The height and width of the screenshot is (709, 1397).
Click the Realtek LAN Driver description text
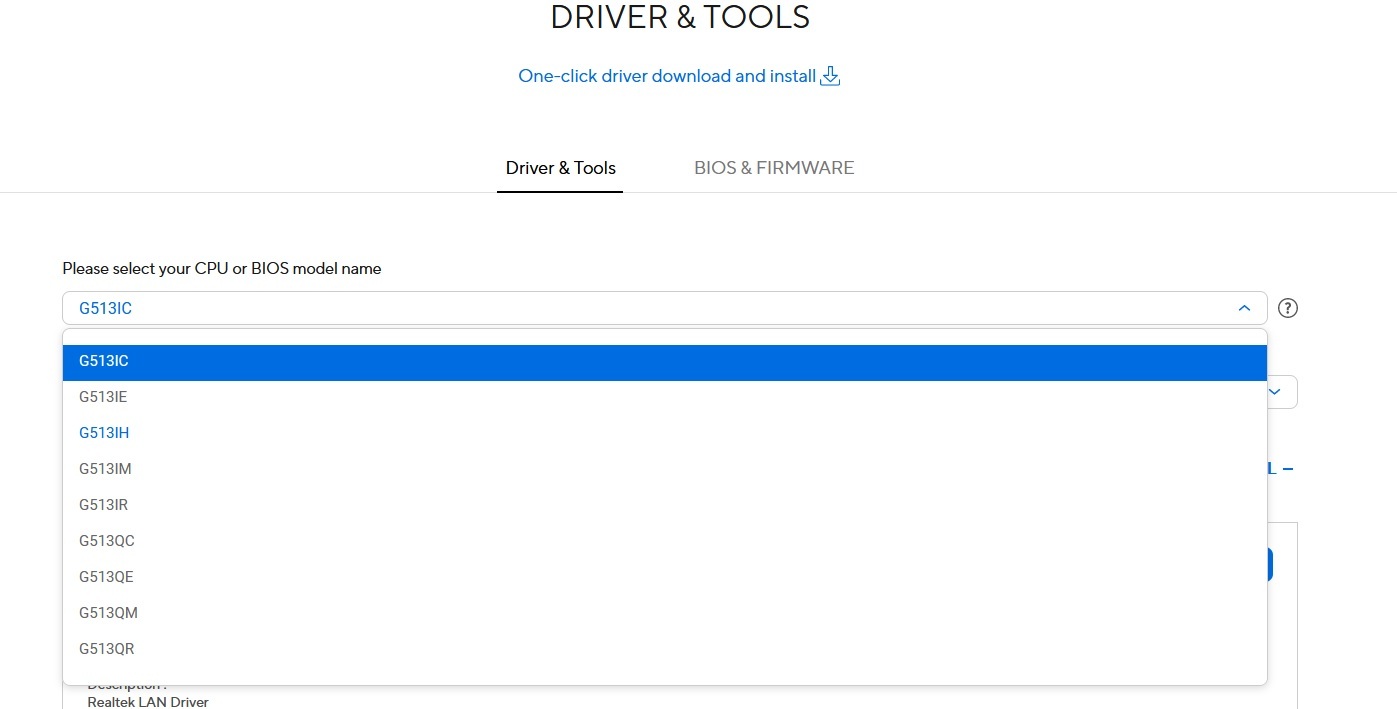(x=148, y=702)
